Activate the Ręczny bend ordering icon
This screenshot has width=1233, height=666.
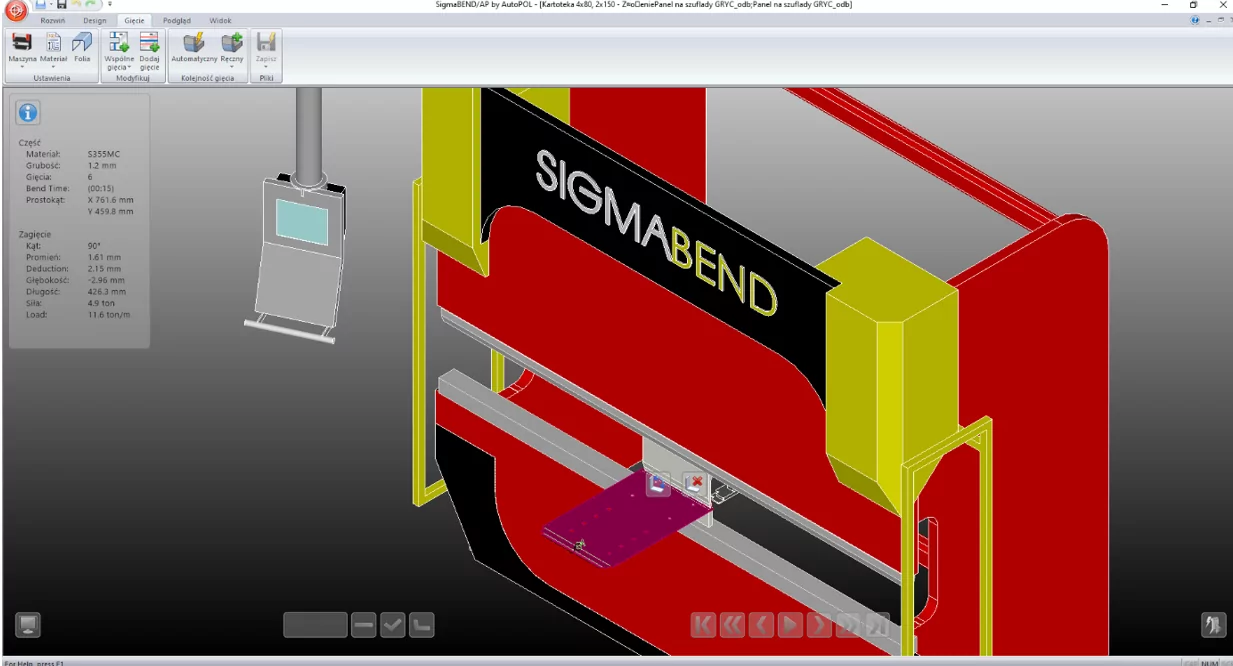pyautogui.click(x=231, y=44)
